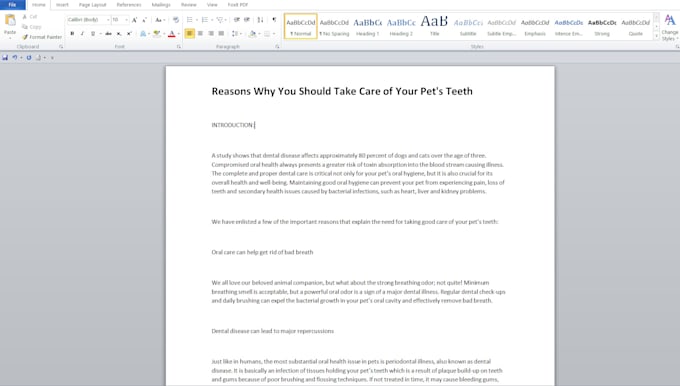
Task: Toggle Show/Hide paragraph marks
Action: [x=274, y=20]
